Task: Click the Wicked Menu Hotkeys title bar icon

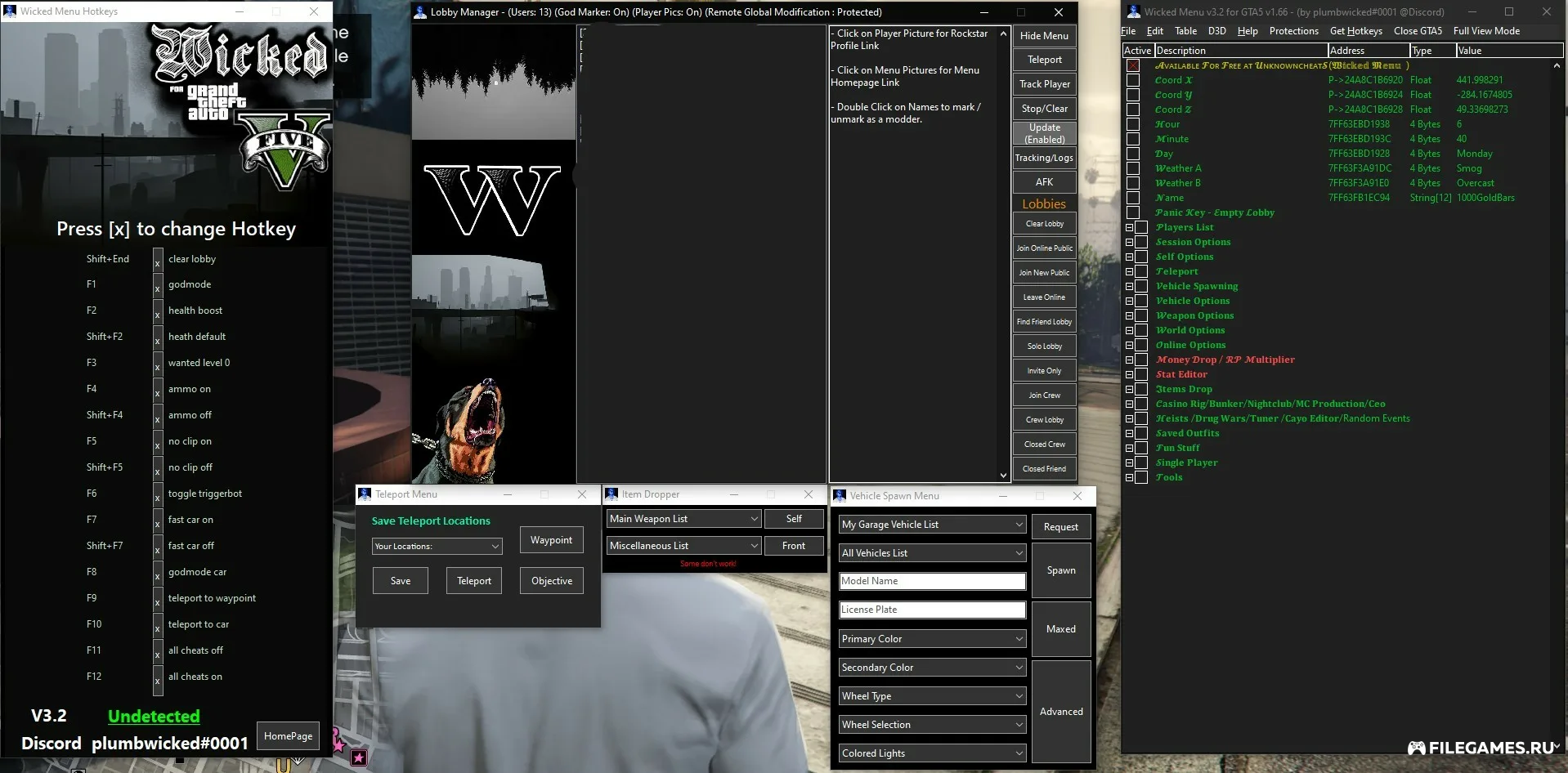Action: 10,11
